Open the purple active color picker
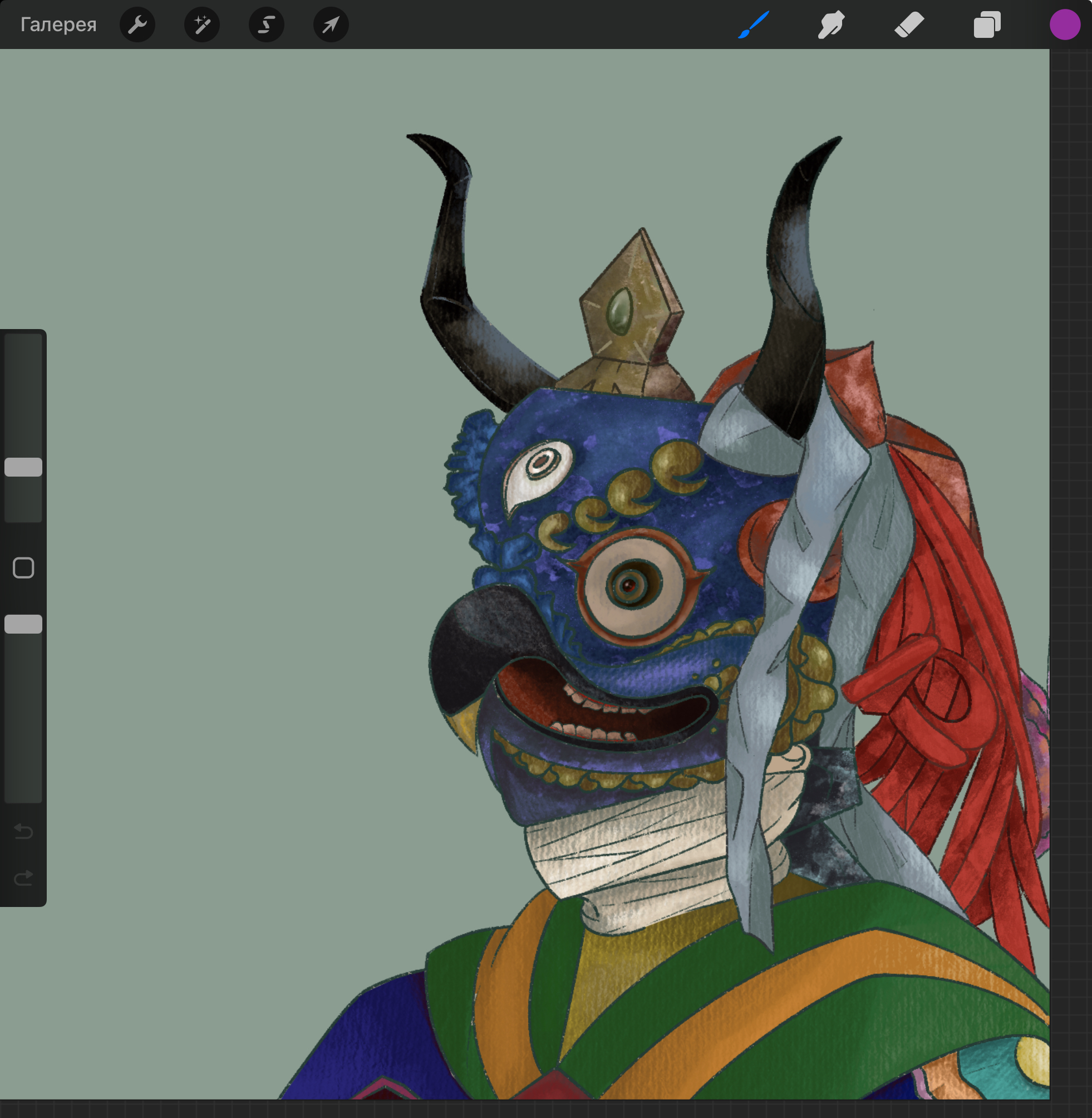Image resolution: width=1092 pixels, height=1118 pixels. point(1065,24)
